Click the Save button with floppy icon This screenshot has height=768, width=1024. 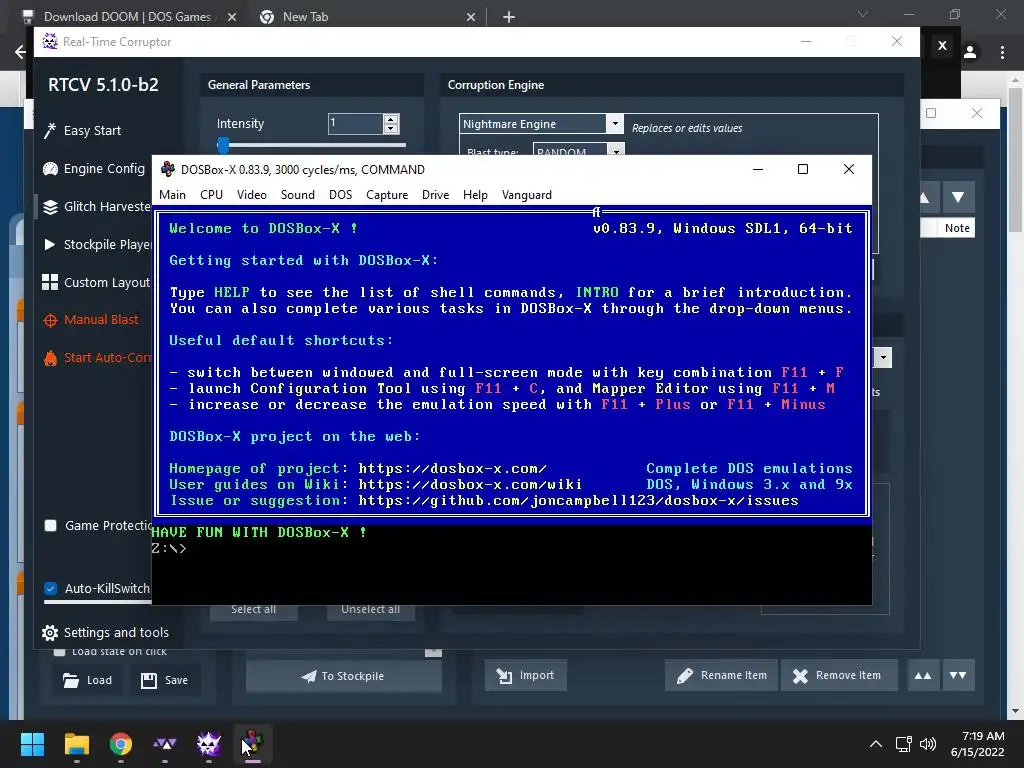165,680
